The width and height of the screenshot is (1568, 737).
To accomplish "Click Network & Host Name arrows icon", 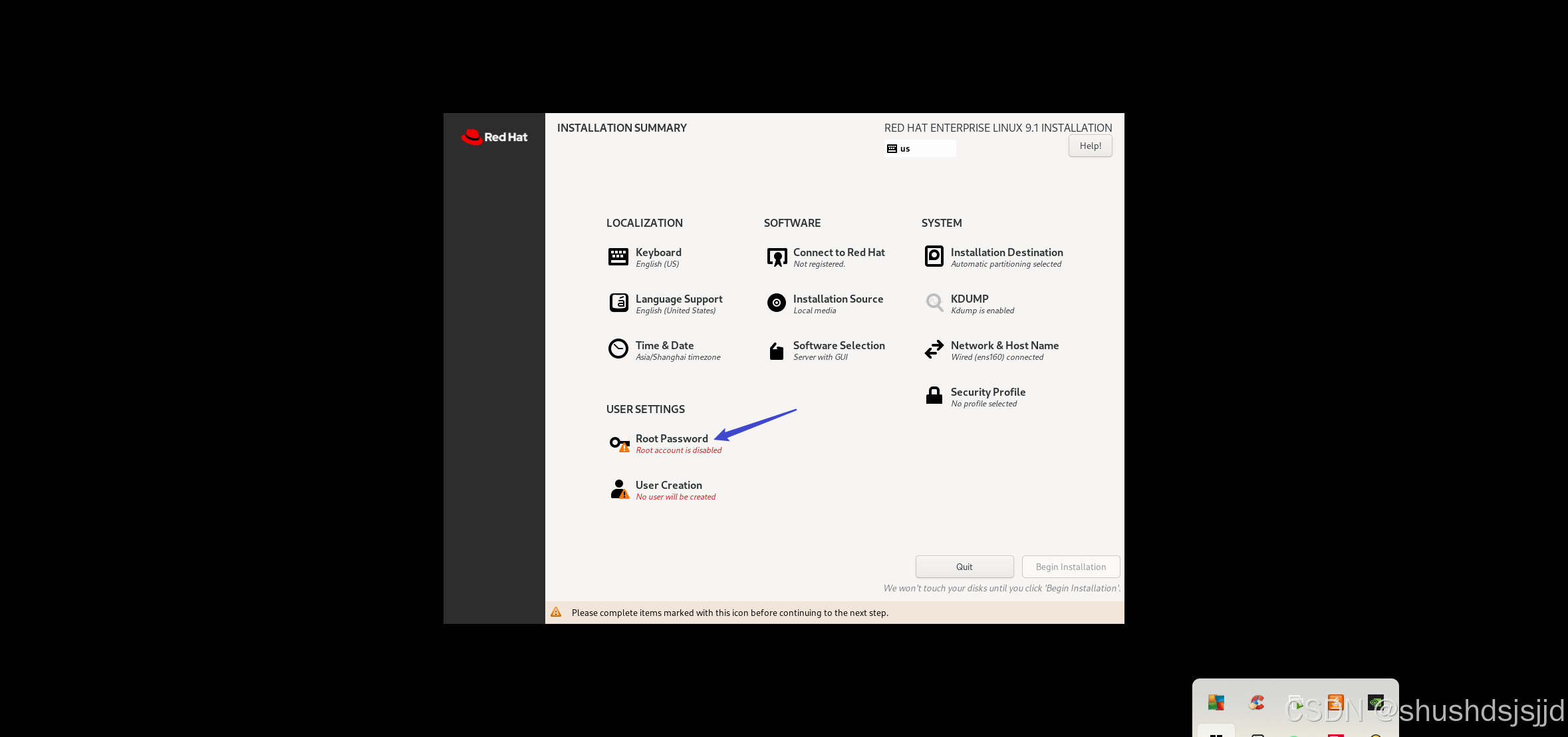I will coord(934,350).
